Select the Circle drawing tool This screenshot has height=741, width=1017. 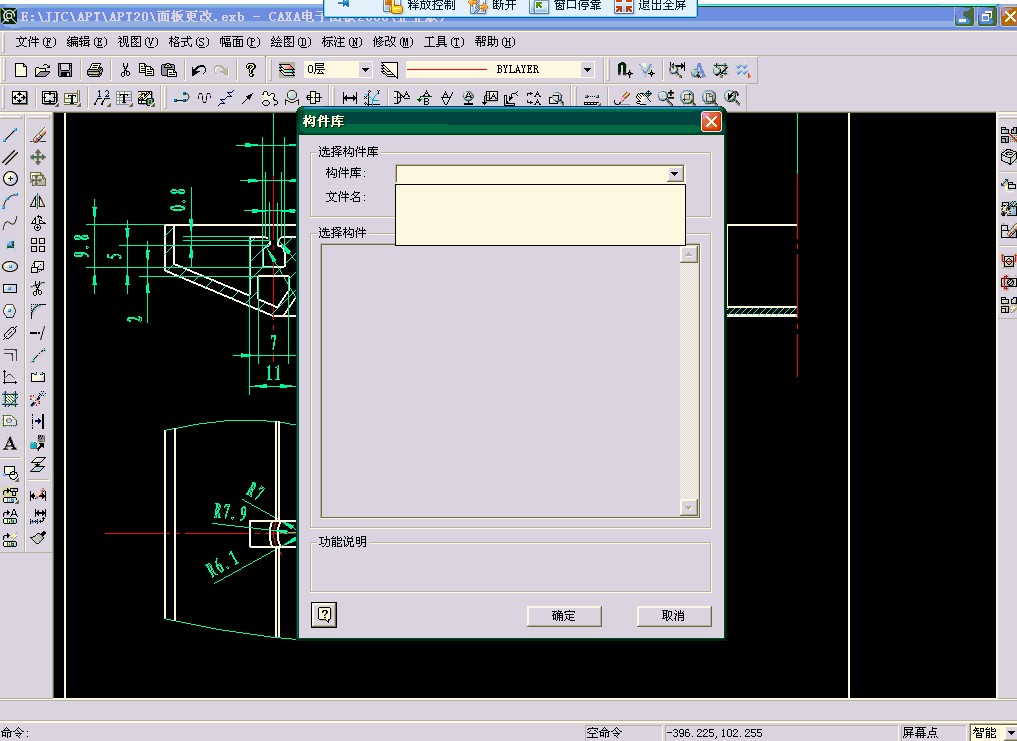11,179
